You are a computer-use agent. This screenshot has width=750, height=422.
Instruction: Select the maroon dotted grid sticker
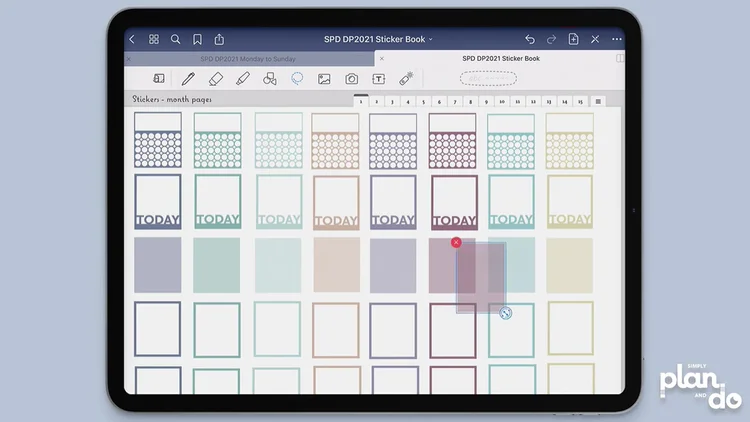[452, 141]
